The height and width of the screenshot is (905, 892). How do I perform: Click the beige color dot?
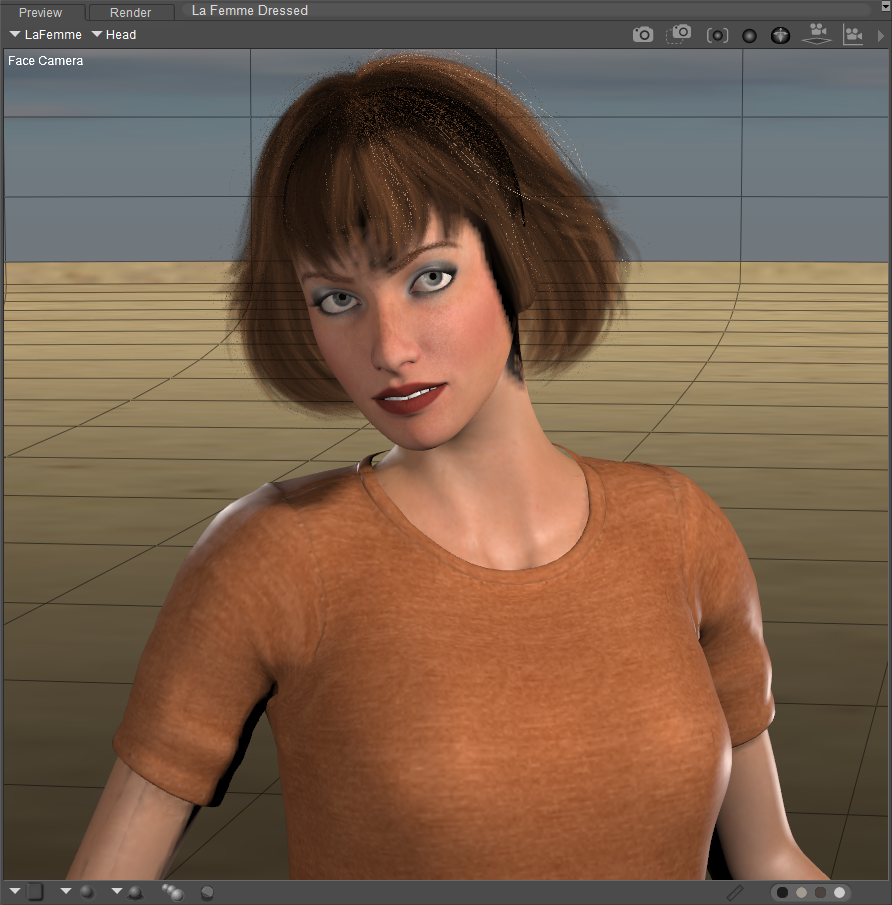point(801,892)
